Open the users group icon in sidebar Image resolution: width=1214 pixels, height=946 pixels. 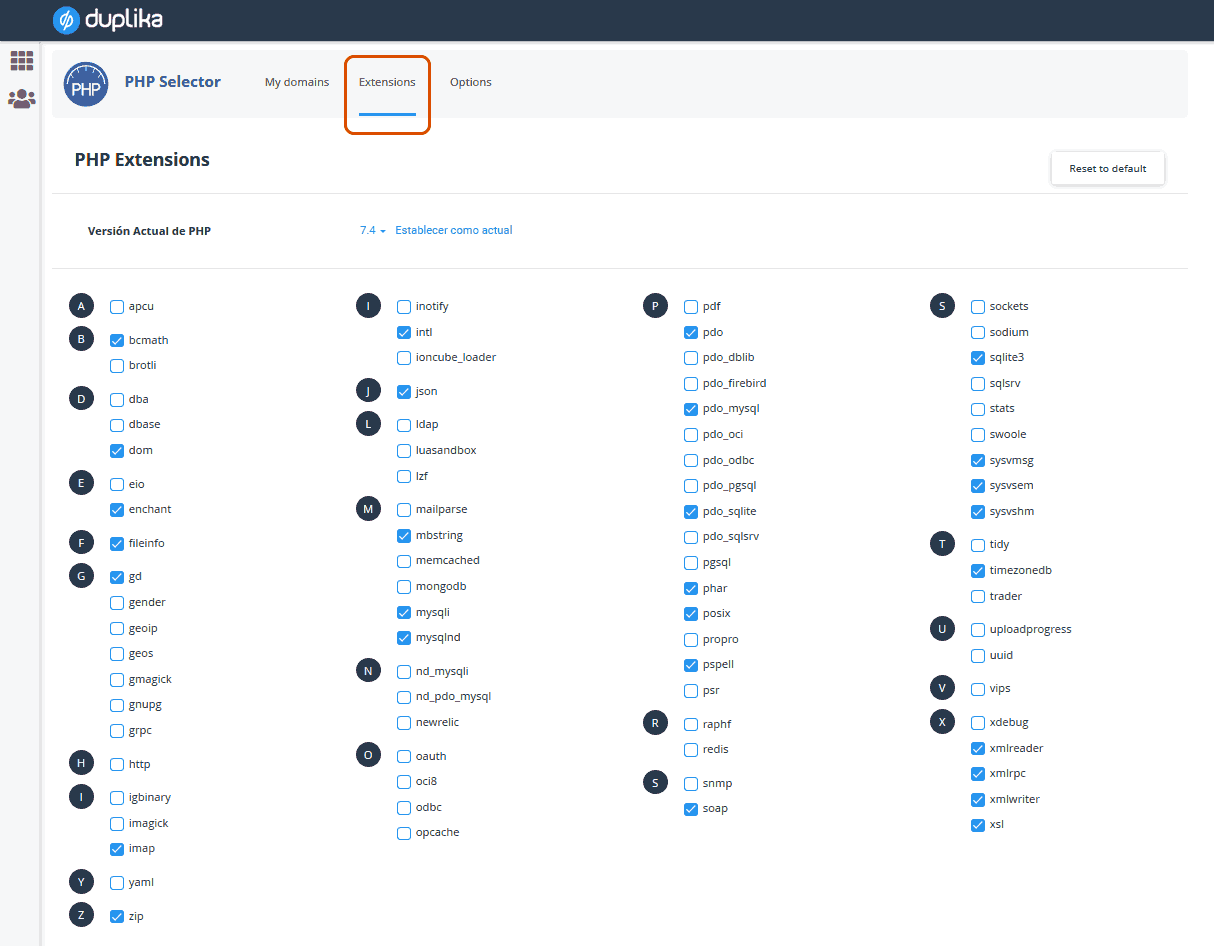coord(22,98)
